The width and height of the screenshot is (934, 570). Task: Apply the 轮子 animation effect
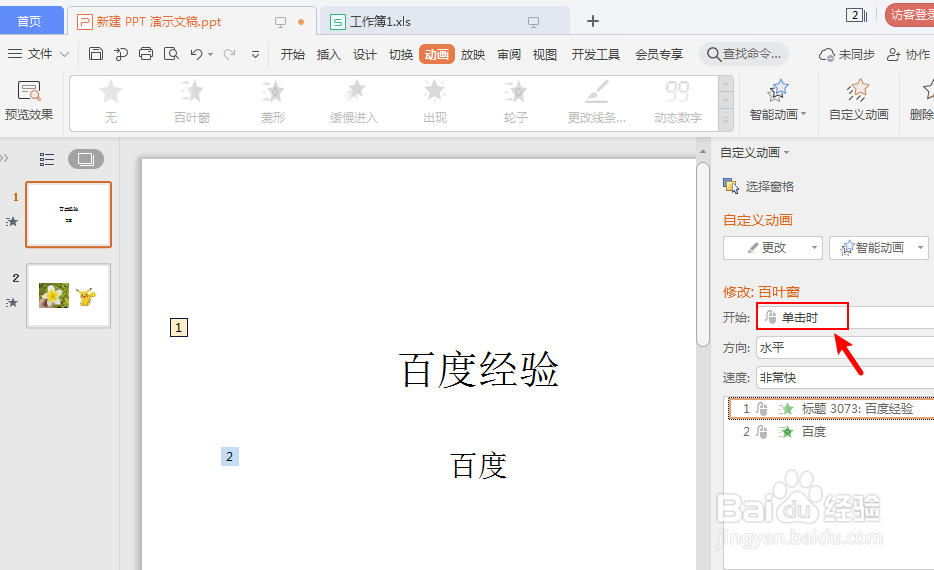(516, 102)
